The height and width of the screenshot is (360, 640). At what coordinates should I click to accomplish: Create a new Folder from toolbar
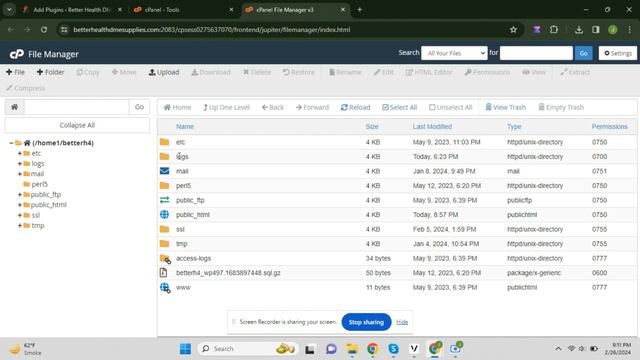click(x=51, y=72)
